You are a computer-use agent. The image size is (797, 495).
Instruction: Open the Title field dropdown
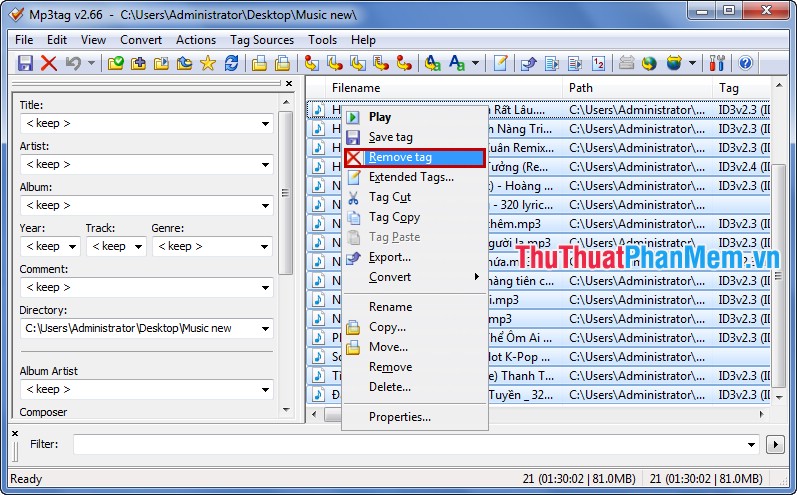click(x=265, y=123)
